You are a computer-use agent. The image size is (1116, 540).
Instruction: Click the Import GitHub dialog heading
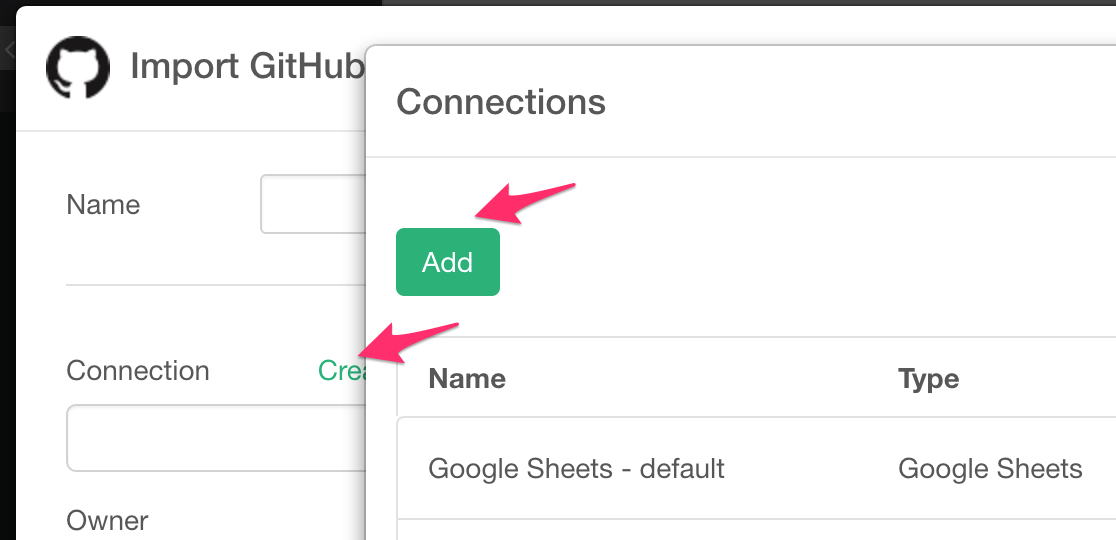[x=247, y=66]
